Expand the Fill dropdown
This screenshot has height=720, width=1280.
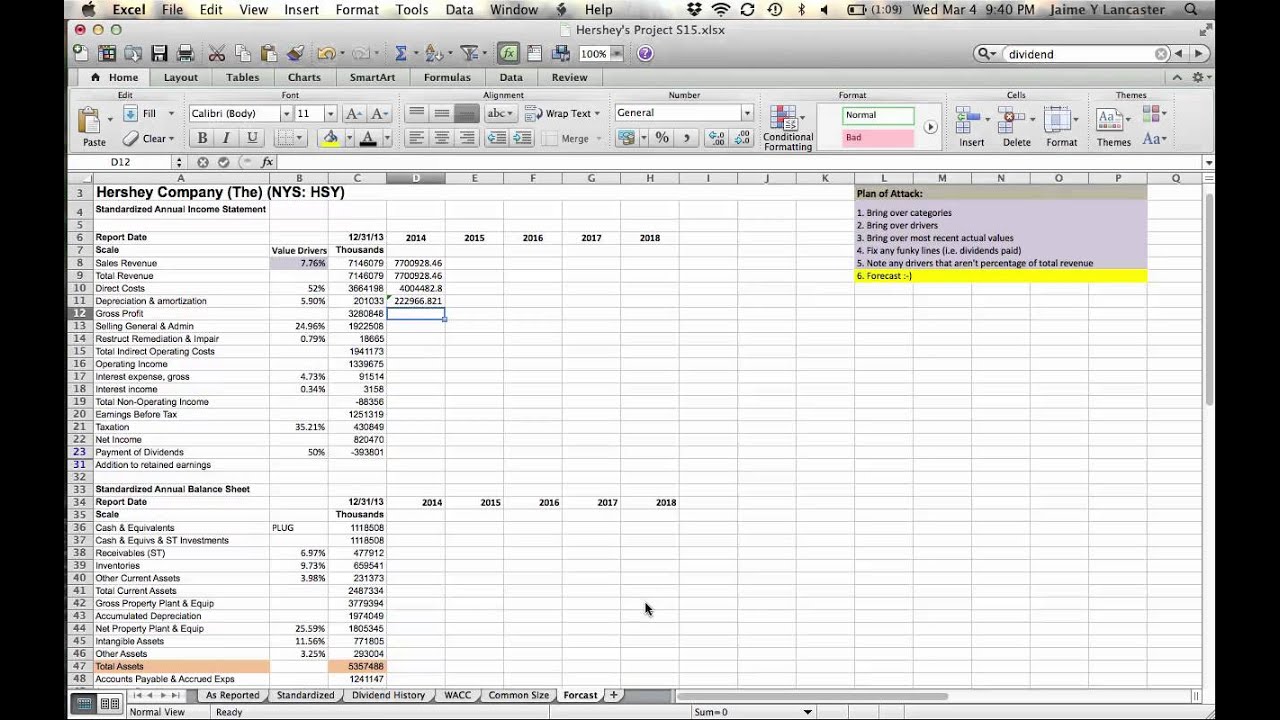click(171, 114)
